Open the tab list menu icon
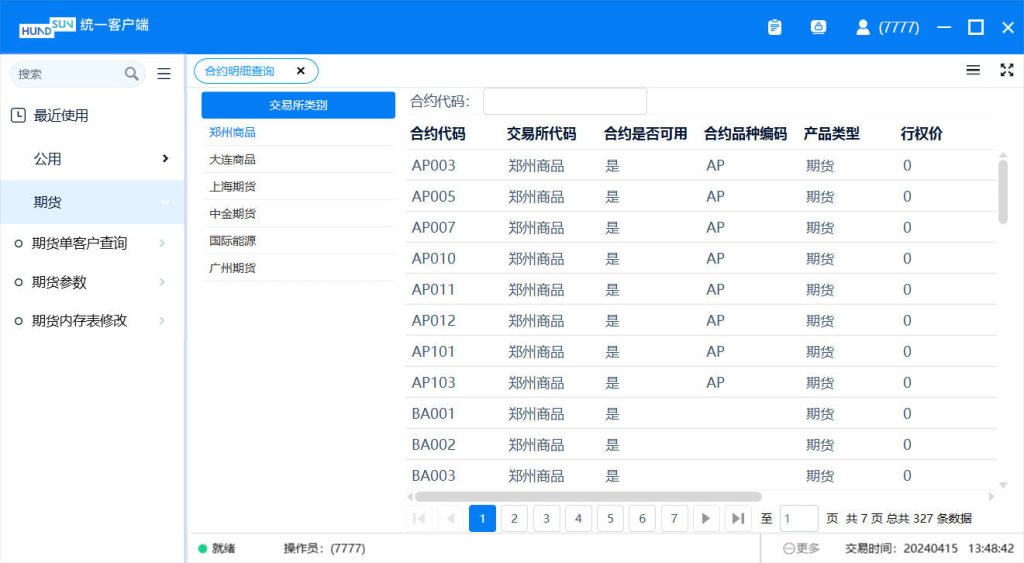The height and width of the screenshot is (563, 1024). coord(972,70)
